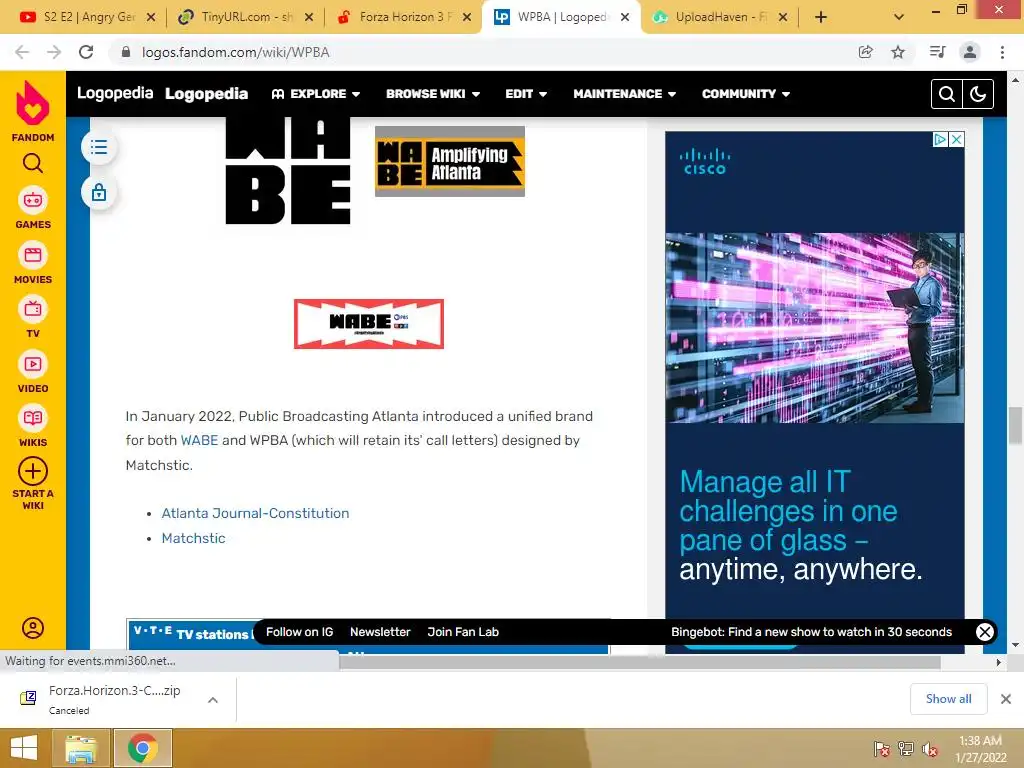Open the Movies section icon

33,255
